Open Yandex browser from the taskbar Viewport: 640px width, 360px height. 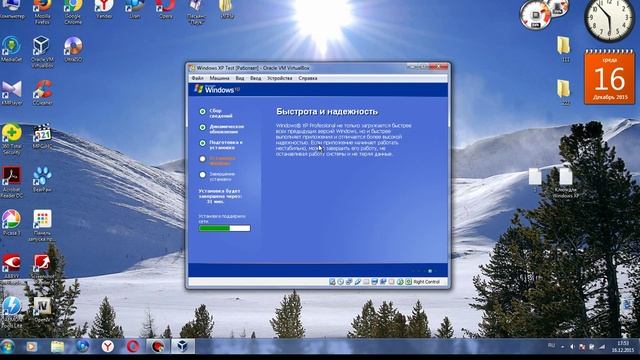(107, 347)
